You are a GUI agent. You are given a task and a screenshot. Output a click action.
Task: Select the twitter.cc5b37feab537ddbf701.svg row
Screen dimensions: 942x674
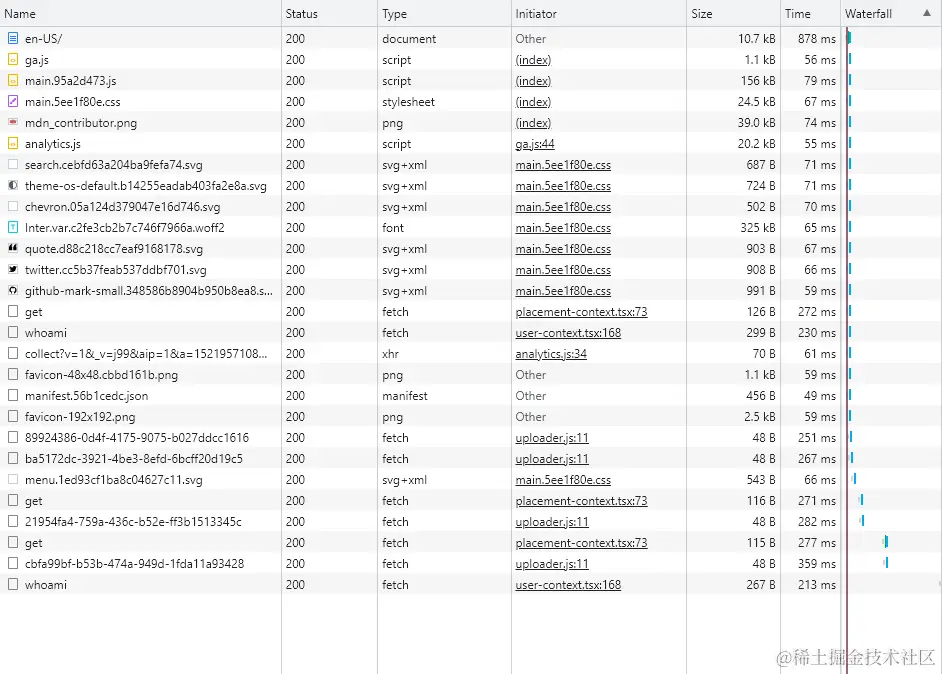click(x=471, y=270)
